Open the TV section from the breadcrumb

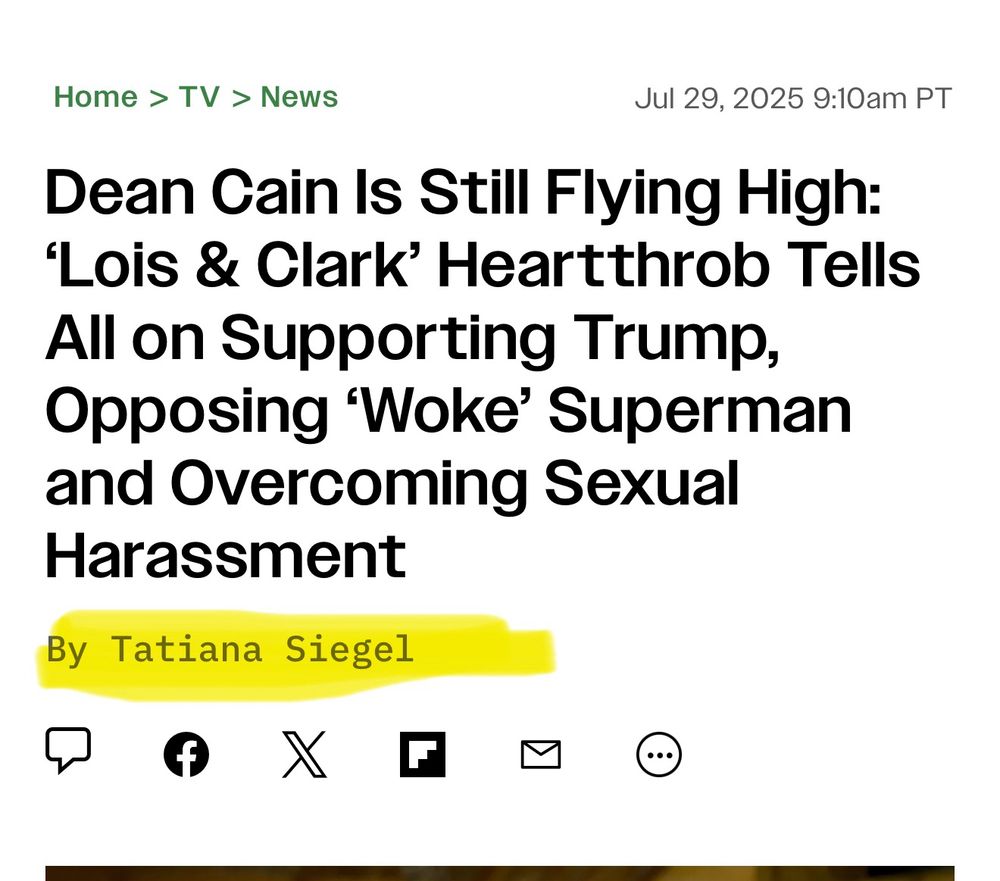[x=197, y=97]
